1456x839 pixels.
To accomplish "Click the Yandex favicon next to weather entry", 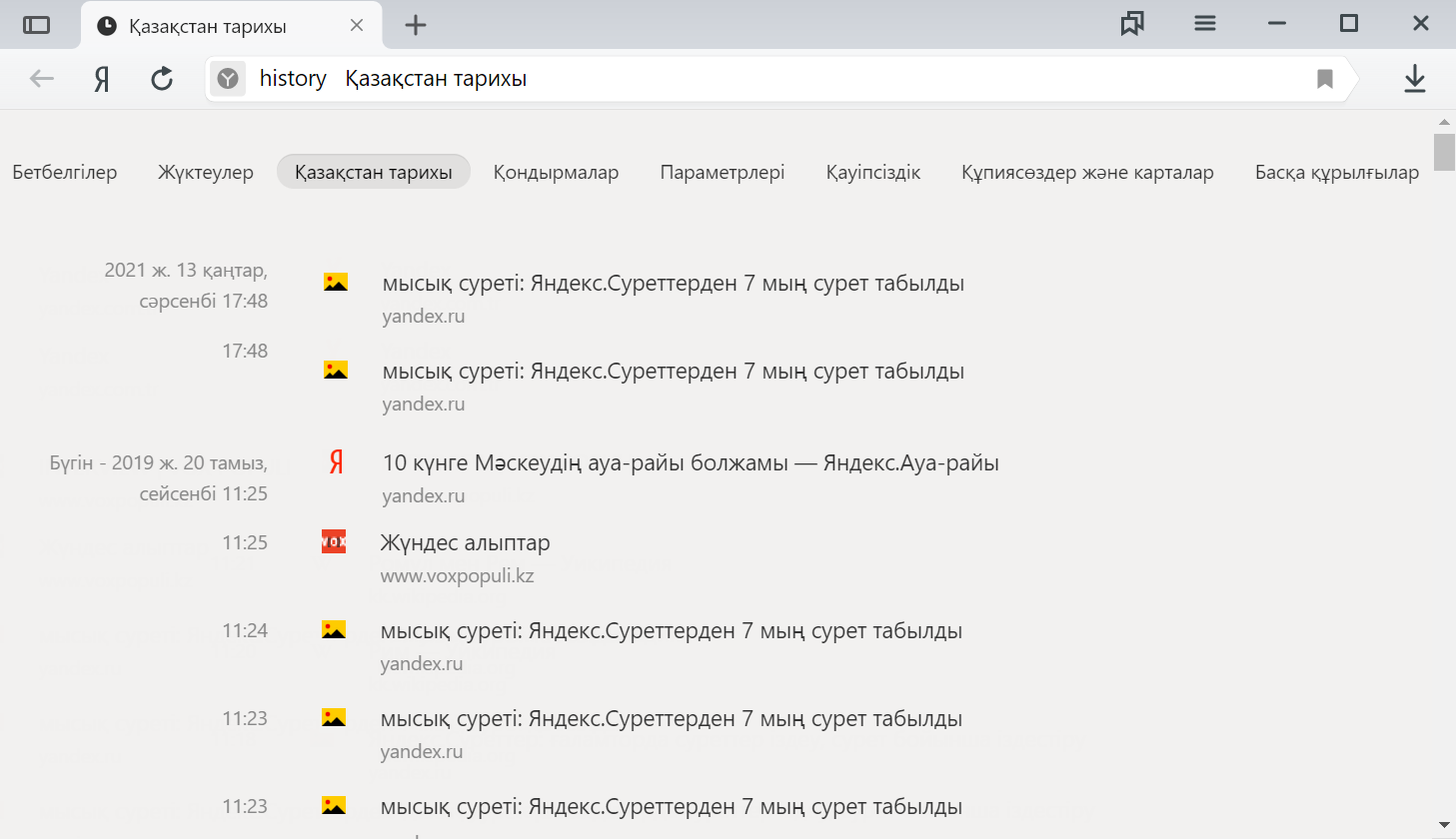I will click(x=337, y=461).
